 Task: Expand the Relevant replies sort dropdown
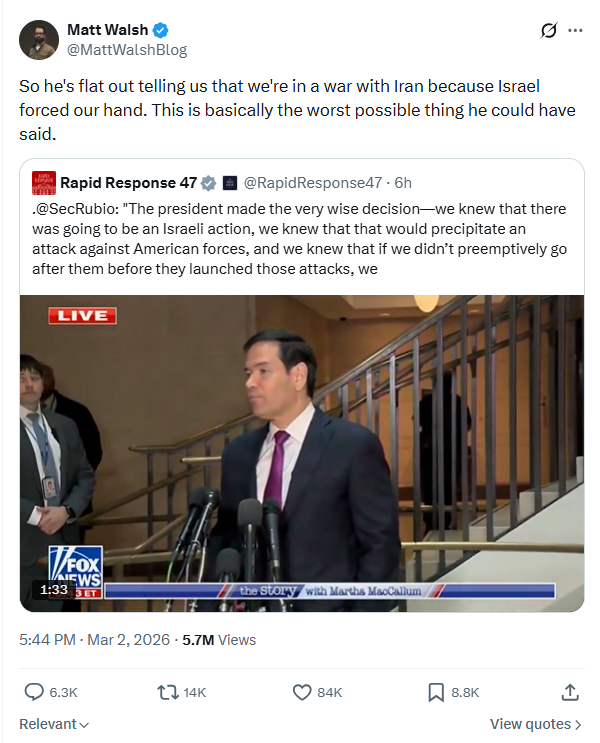pos(54,724)
